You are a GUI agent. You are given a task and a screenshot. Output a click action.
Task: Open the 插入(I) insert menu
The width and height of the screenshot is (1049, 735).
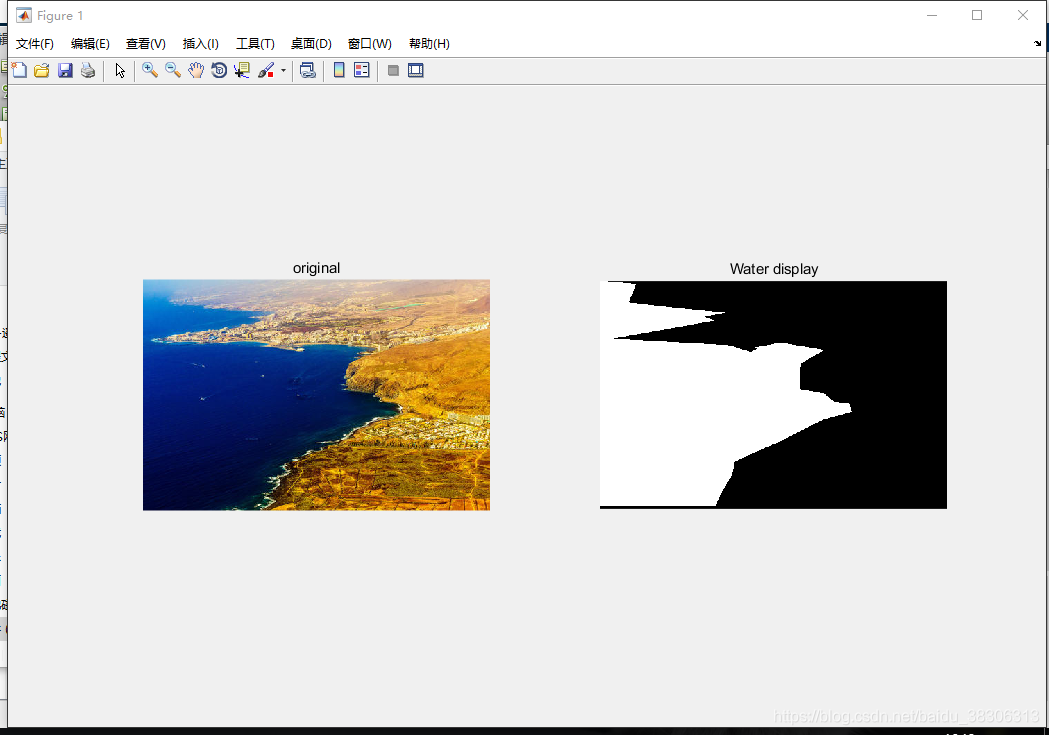[199, 43]
